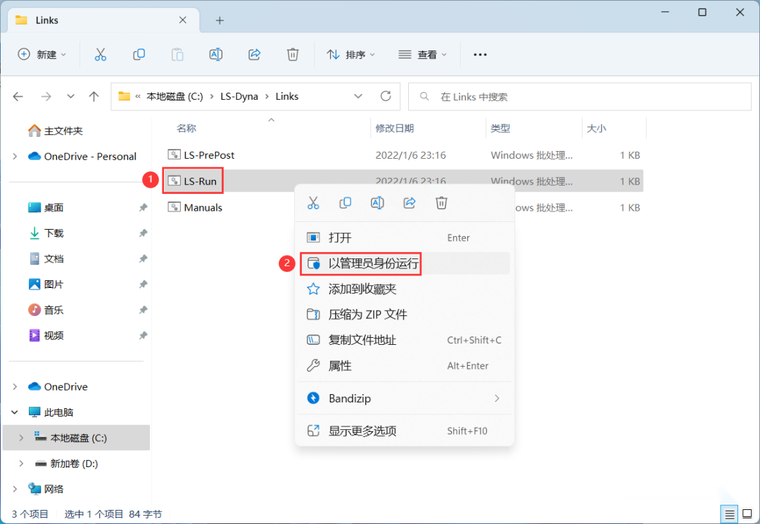Expand the 新加卷 (D:) node

coord(21,463)
